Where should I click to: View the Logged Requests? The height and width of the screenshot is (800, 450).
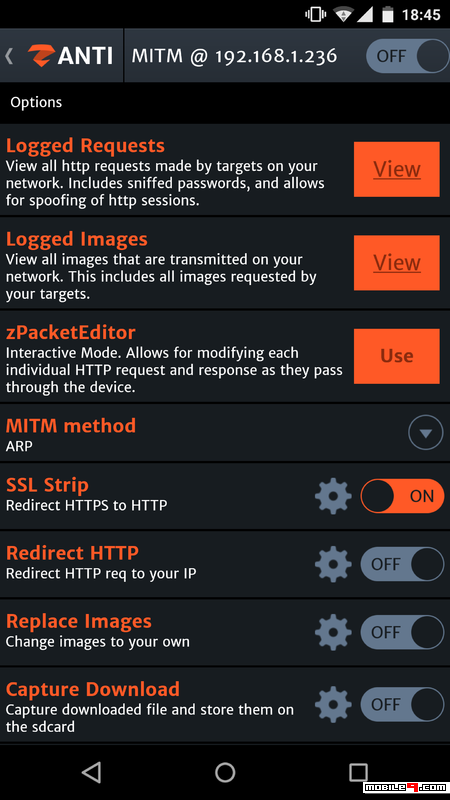pyautogui.click(x=396, y=169)
